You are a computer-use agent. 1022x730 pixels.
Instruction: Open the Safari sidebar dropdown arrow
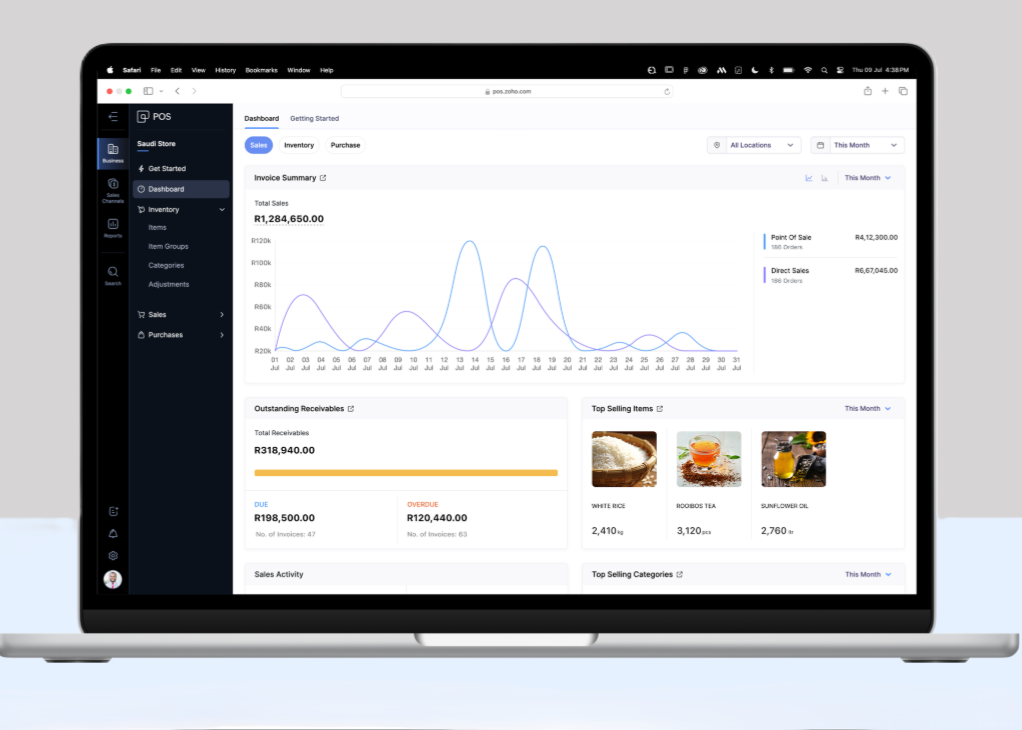pos(161,91)
